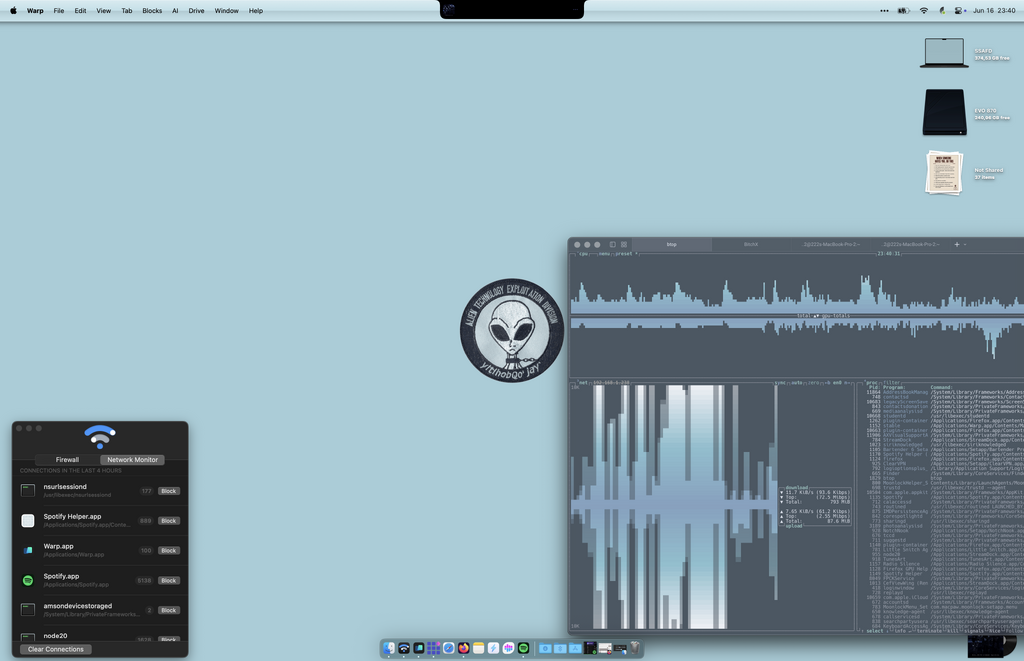This screenshot has width=1024, height=661.
Task: Open the AI menu
Action: (x=175, y=10)
